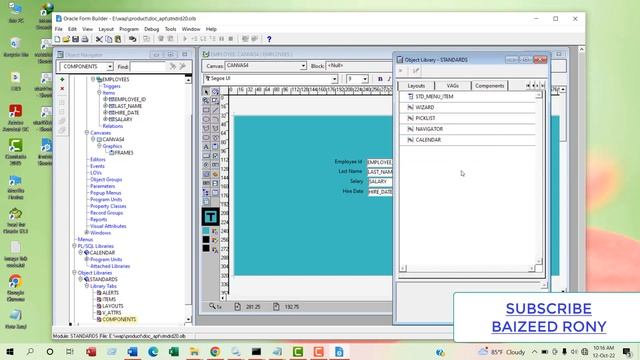Open Excel from the taskbar
640x360 pixels.
click(x=173, y=351)
